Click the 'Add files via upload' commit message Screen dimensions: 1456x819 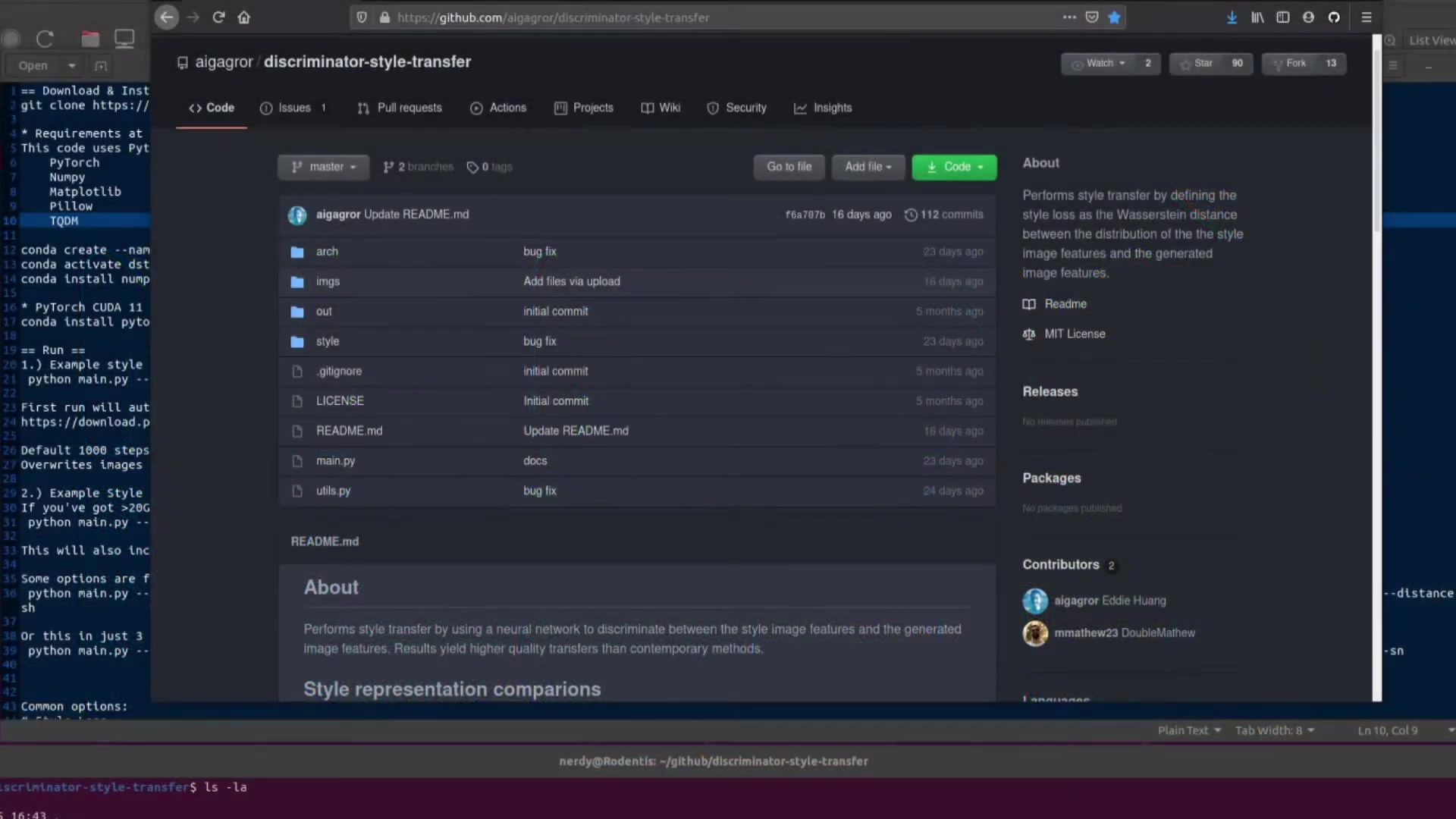(x=572, y=281)
